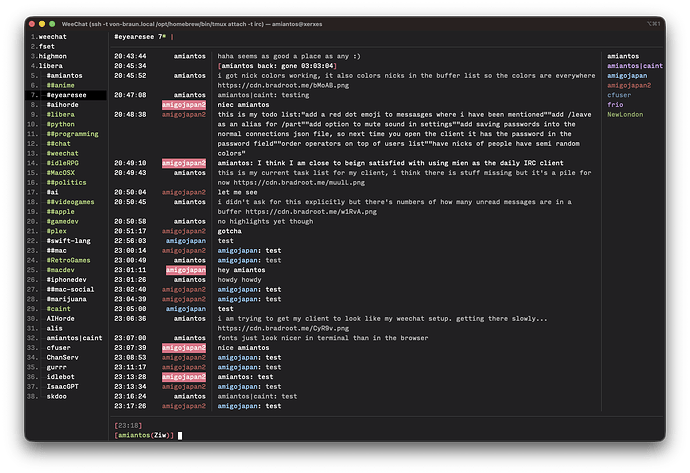Click the 'gotcha' message at 20:51:17
The image size is (690, 473).
click(x=229, y=231)
